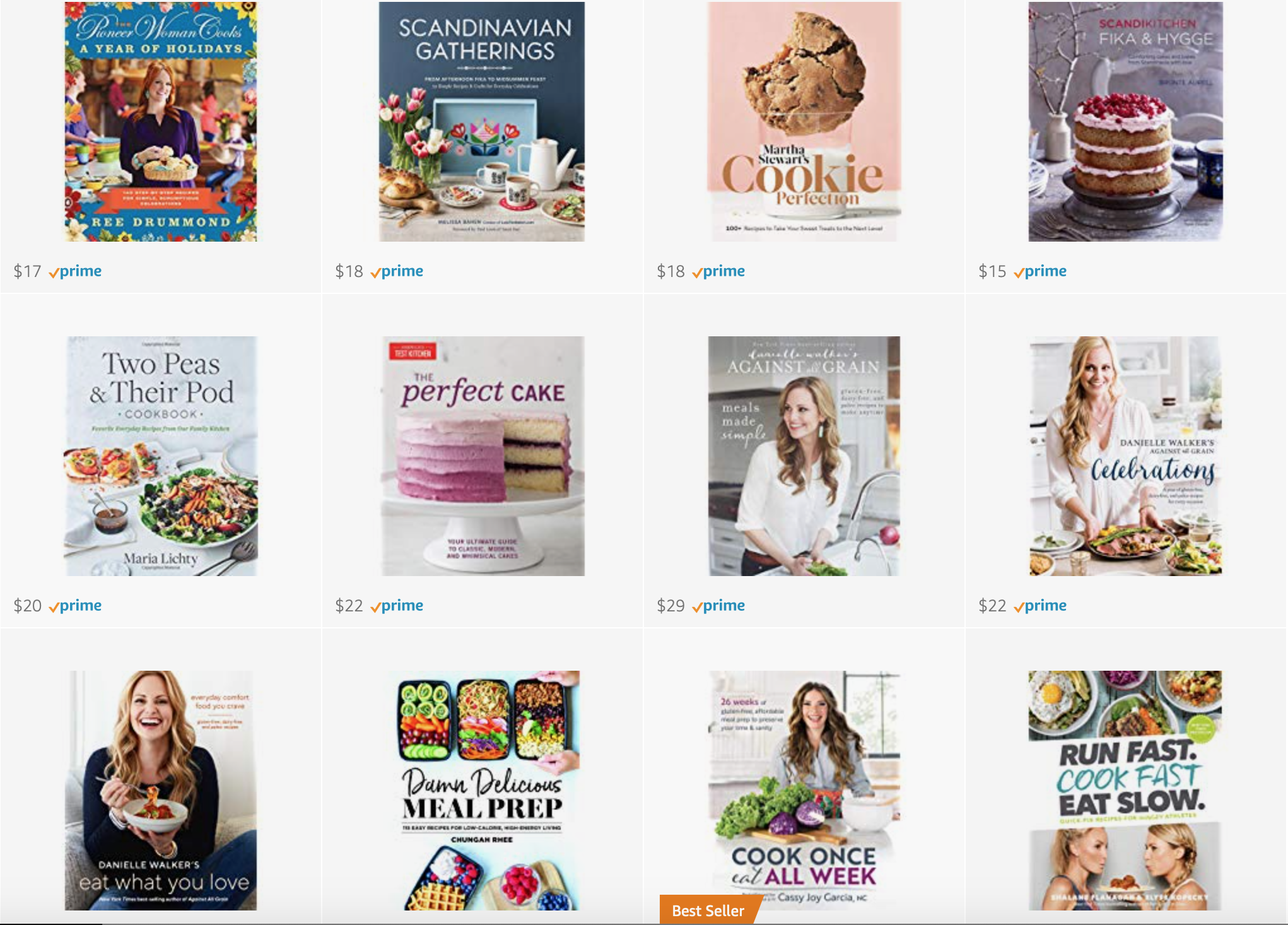Click prime logo next to $15 price

[1041, 271]
